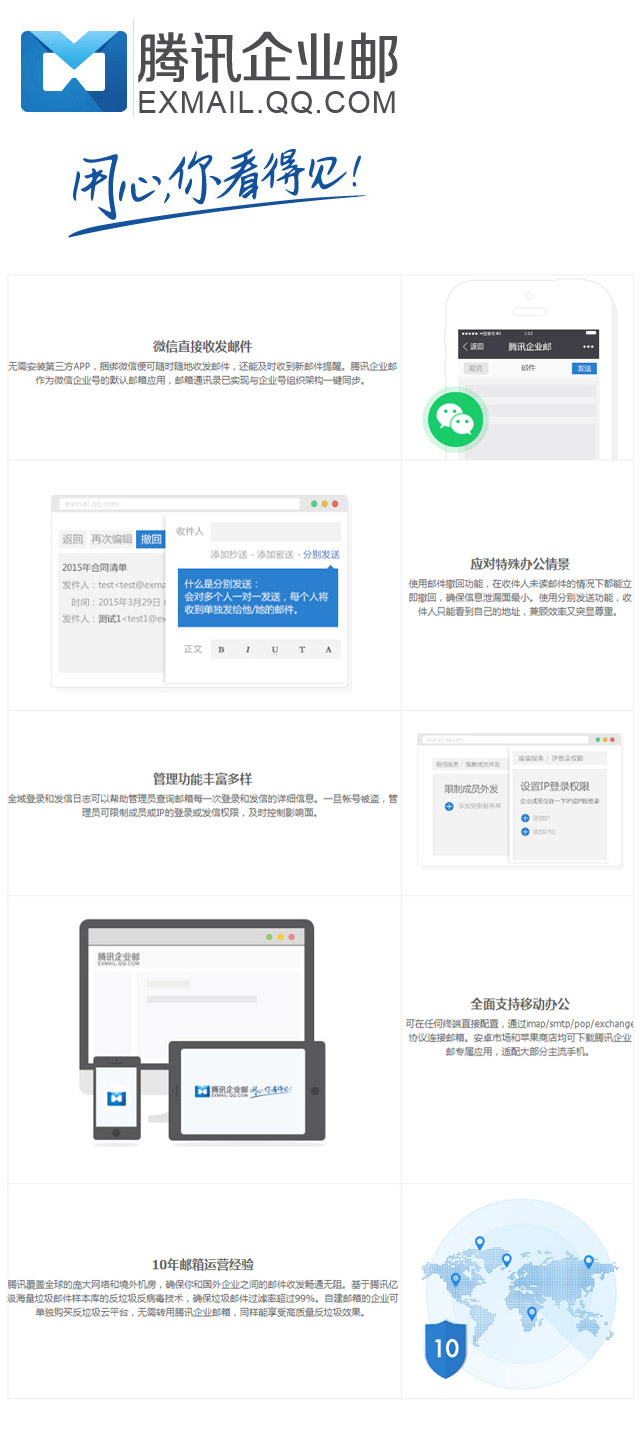
Task: Click the map pin over East Asia
Action: [x=588, y=1262]
